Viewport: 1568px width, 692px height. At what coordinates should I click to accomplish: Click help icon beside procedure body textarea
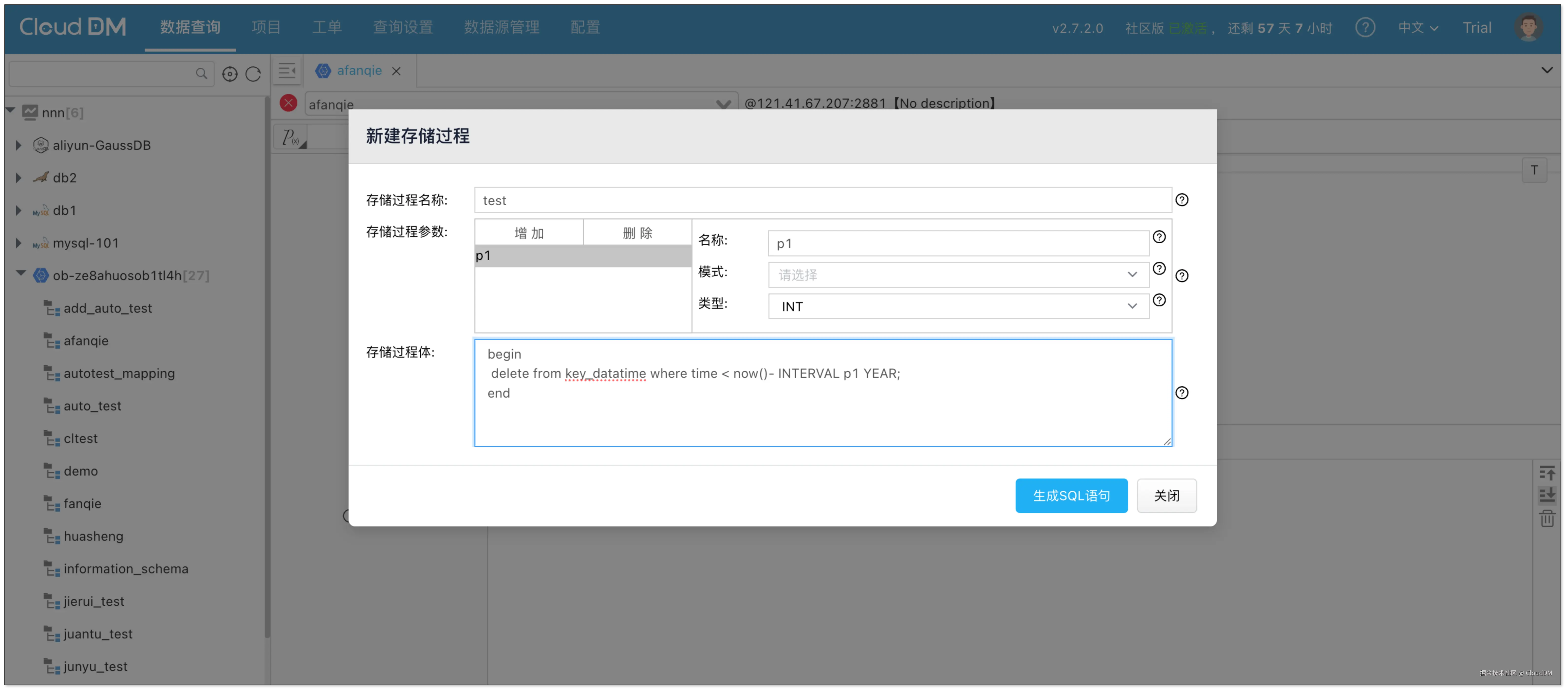click(1181, 393)
